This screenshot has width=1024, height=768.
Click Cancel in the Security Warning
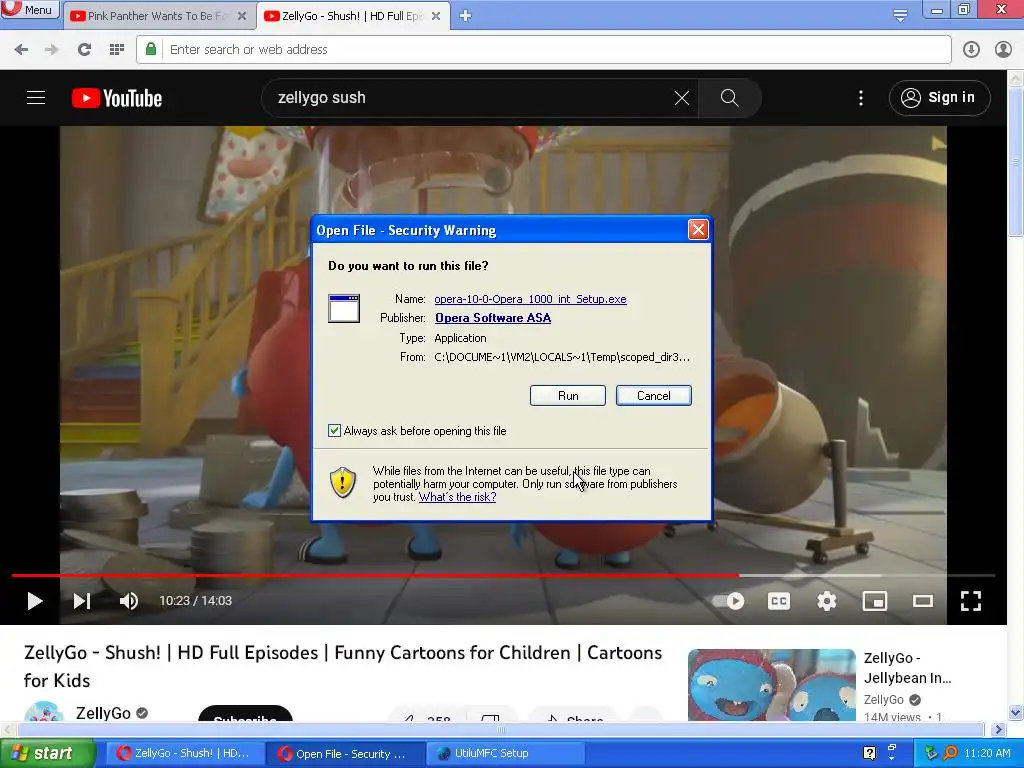[653, 396]
